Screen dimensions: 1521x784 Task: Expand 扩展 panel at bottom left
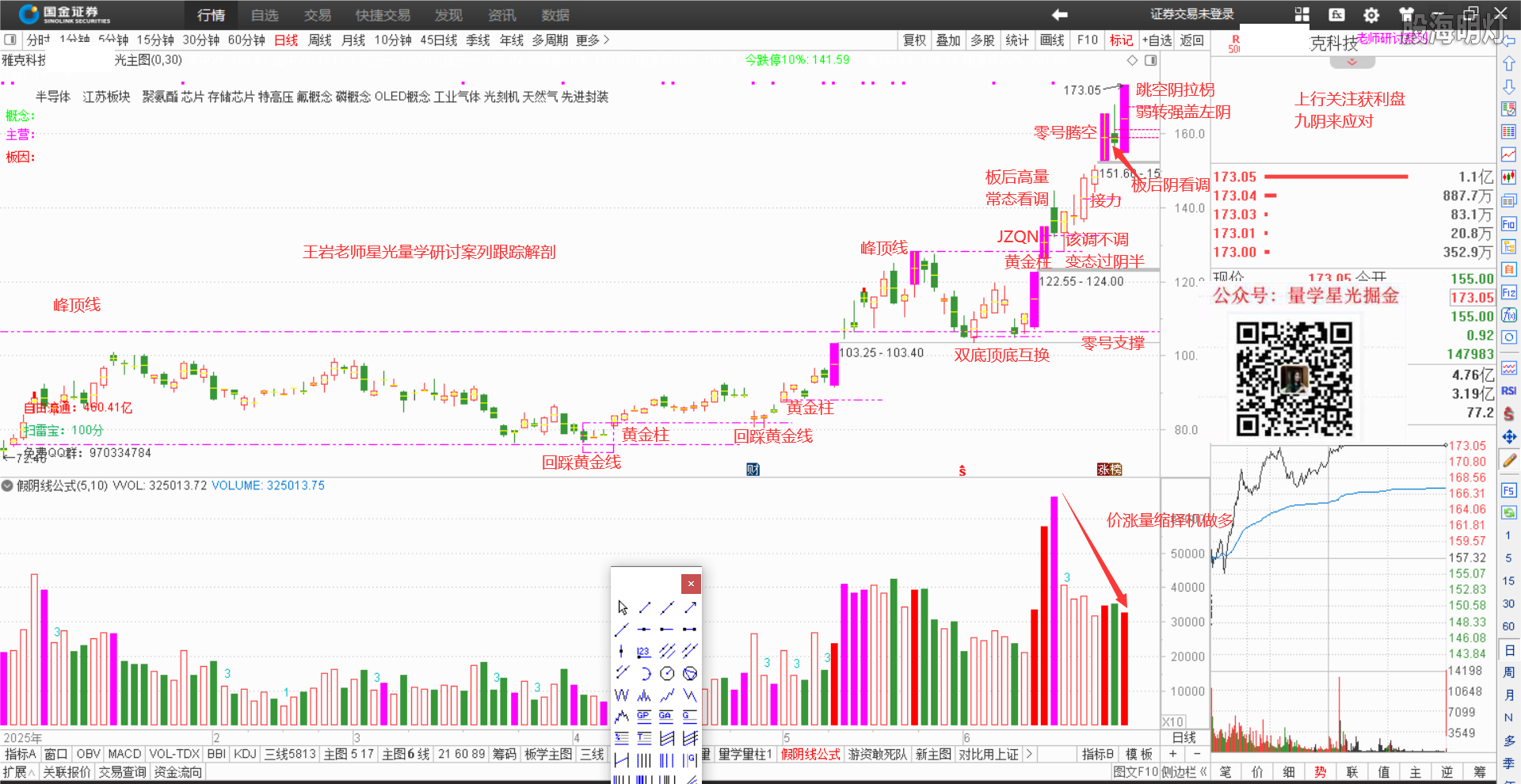pyautogui.click(x=18, y=772)
